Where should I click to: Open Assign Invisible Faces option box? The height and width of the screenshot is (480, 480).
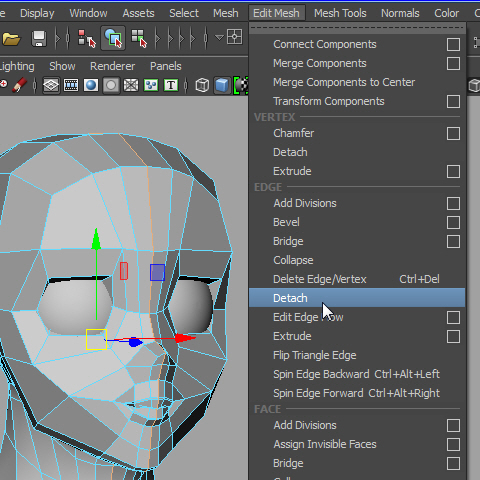(x=453, y=444)
